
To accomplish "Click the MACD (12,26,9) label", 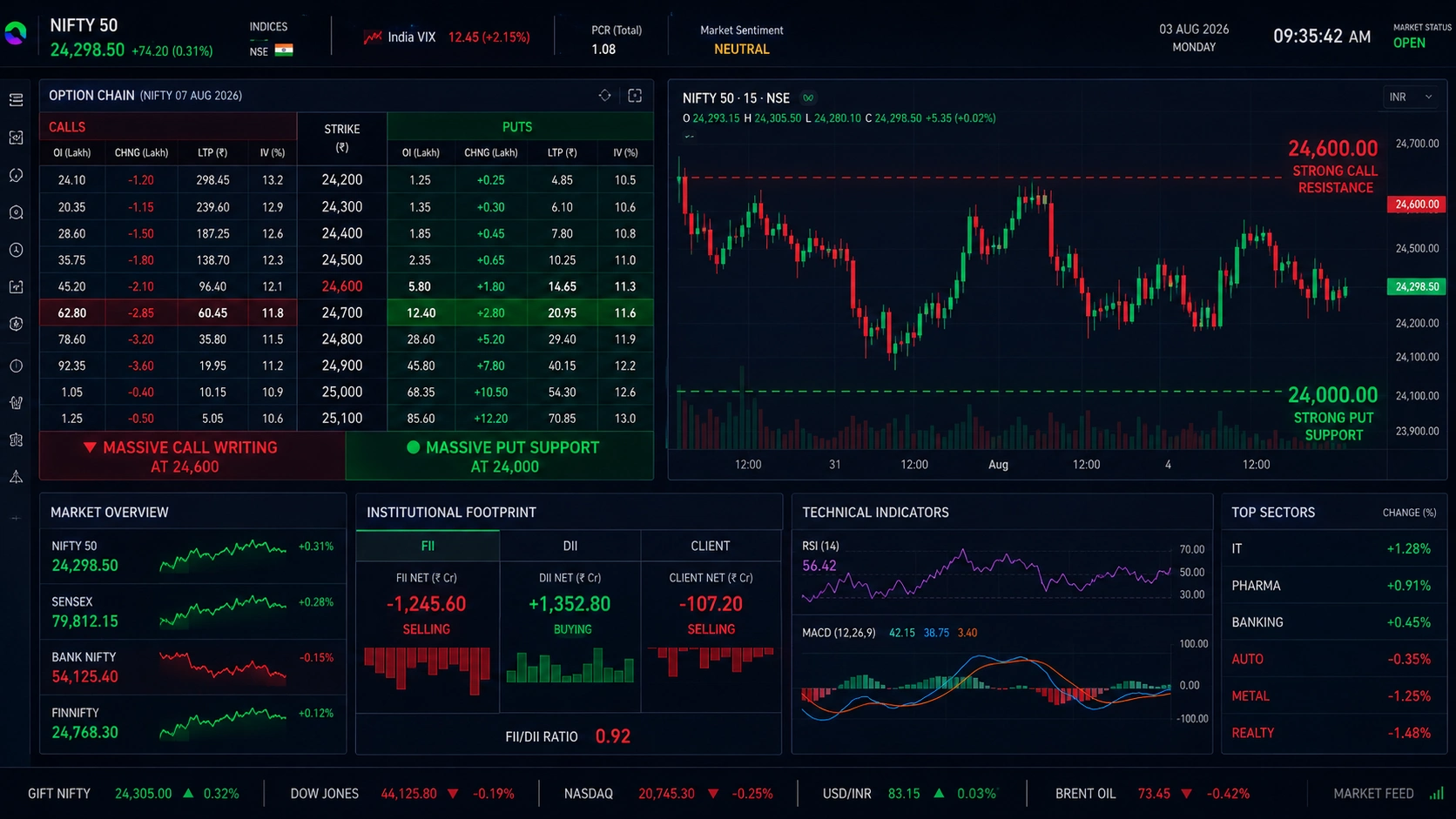I will pyautogui.click(x=839, y=633).
